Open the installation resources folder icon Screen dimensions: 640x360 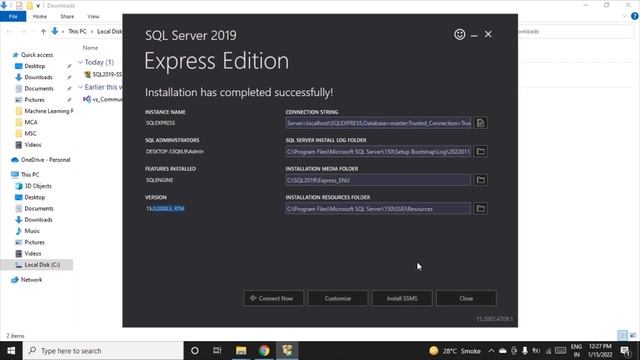[x=480, y=209]
